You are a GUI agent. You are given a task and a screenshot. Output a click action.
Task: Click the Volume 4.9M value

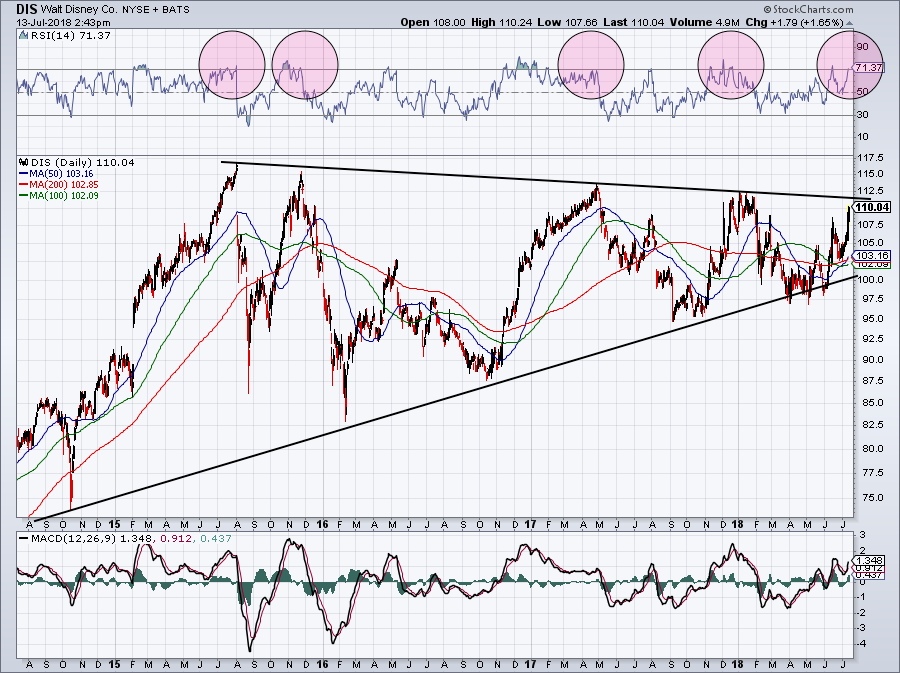pos(704,22)
